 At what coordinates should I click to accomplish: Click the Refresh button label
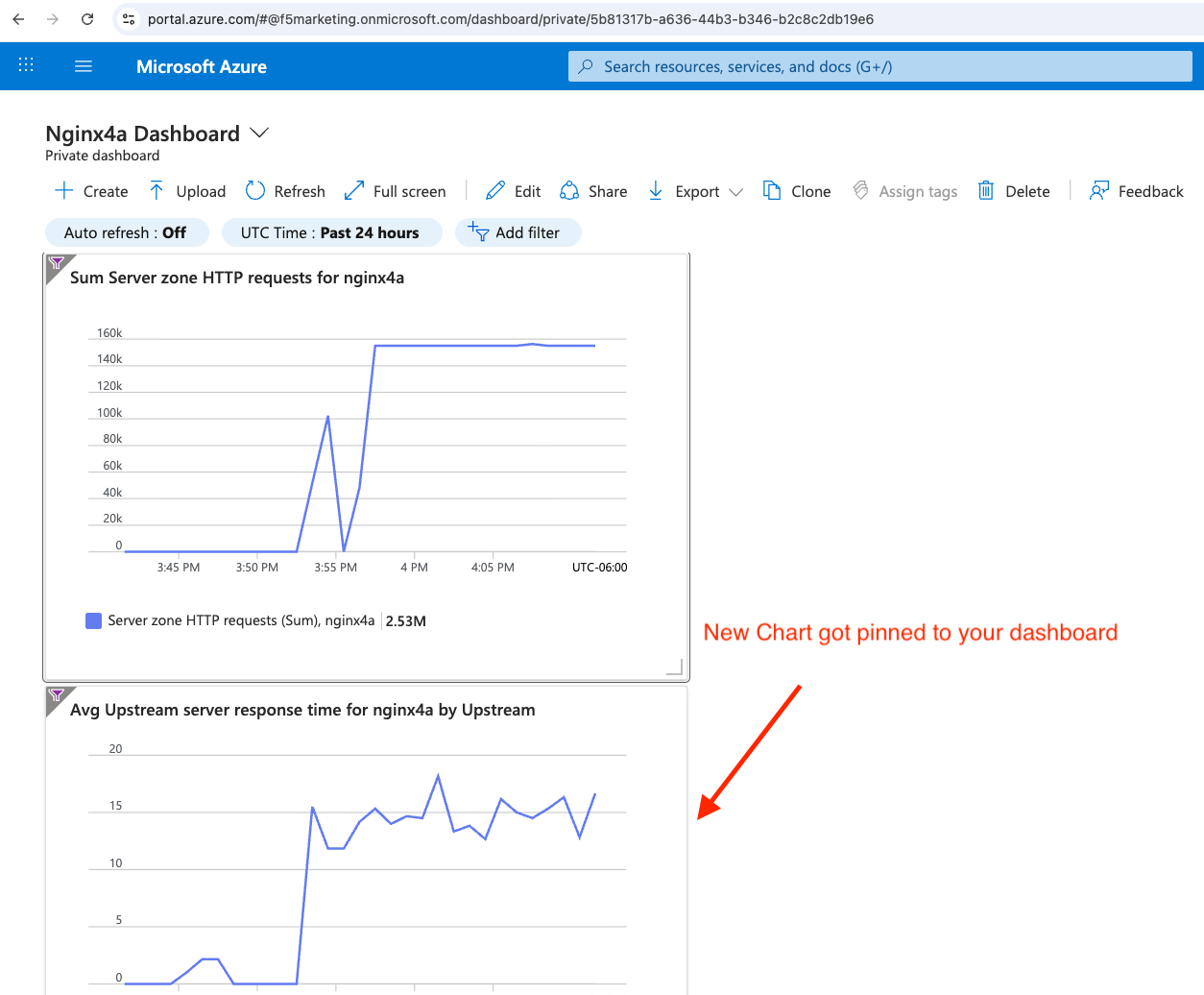point(300,191)
